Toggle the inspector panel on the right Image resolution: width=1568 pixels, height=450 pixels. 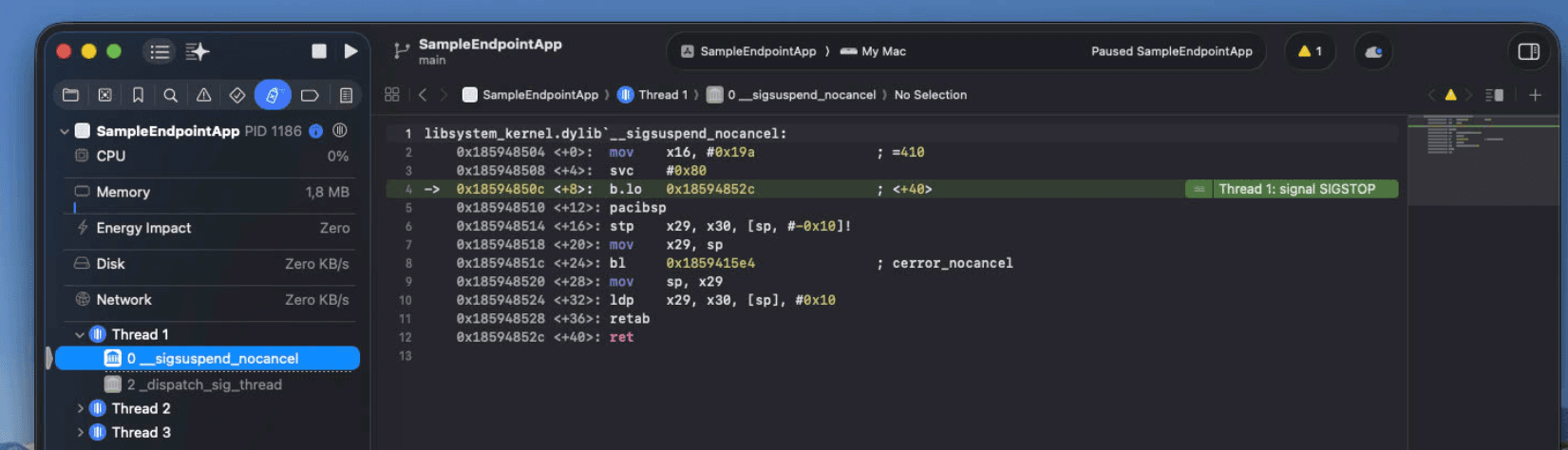(1528, 51)
